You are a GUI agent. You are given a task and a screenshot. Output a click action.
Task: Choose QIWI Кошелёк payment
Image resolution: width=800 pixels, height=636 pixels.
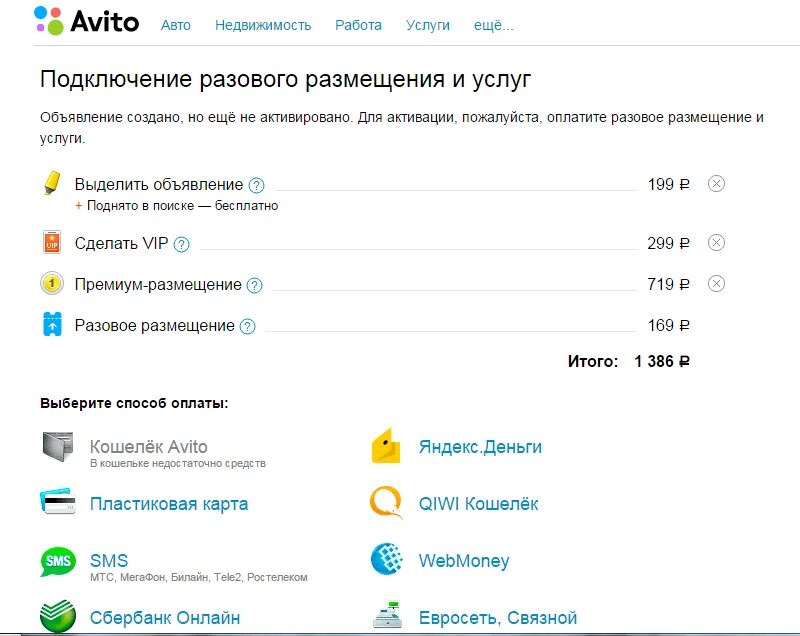pyautogui.click(x=478, y=504)
